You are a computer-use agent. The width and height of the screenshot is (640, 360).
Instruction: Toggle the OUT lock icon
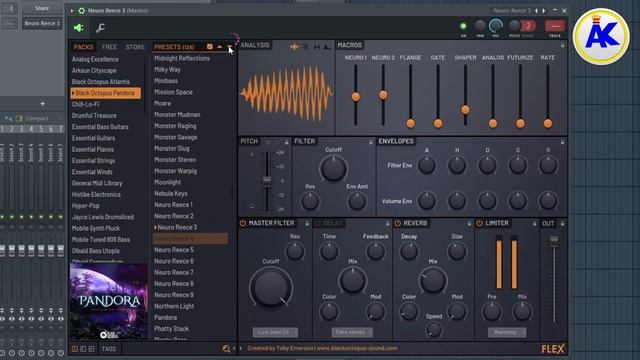point(562,223)
